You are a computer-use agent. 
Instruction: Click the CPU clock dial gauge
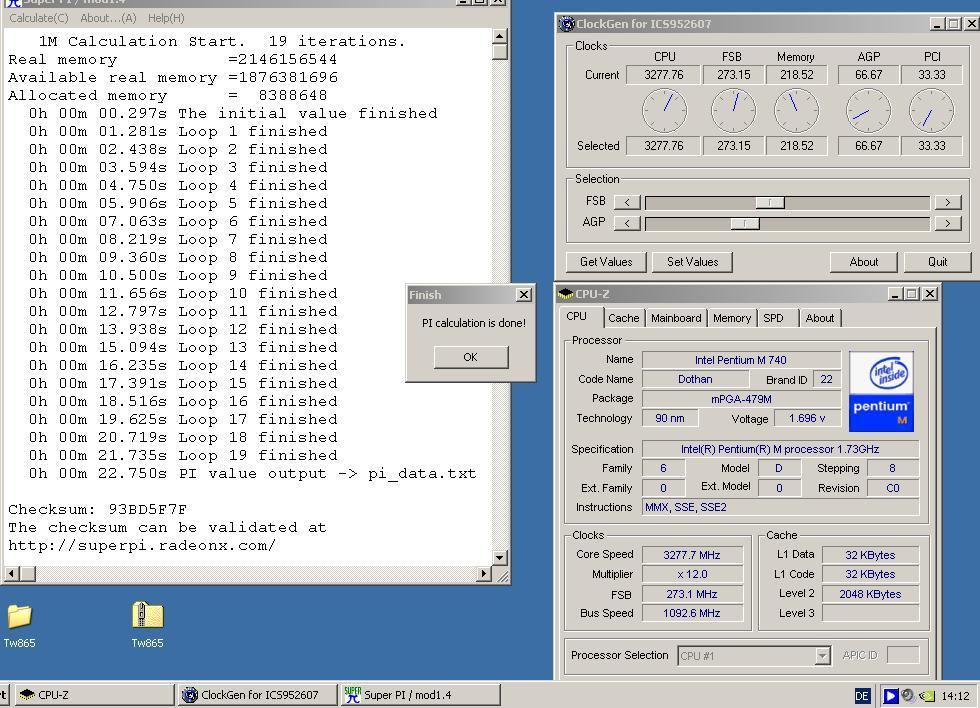tap(664, 110)
